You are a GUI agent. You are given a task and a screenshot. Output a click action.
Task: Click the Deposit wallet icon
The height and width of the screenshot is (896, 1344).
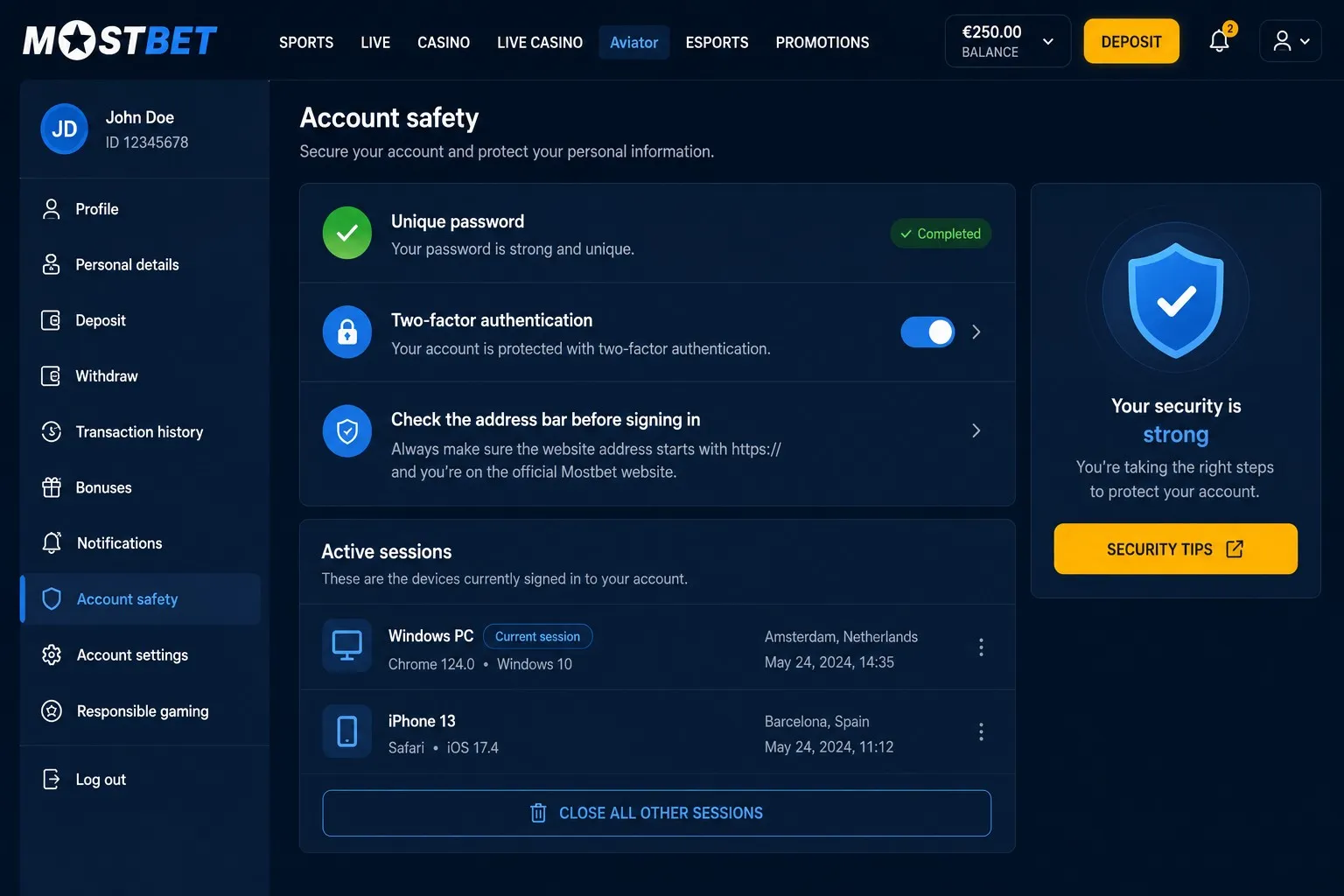(x=52, y=320)
